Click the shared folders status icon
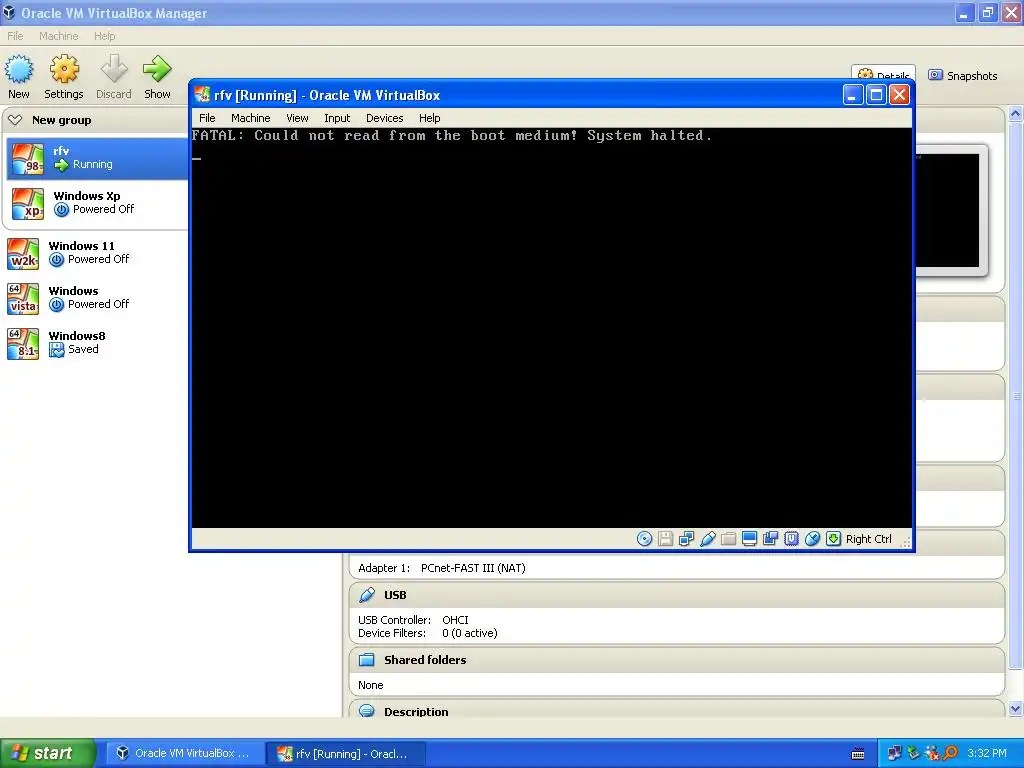 point(728,539)
